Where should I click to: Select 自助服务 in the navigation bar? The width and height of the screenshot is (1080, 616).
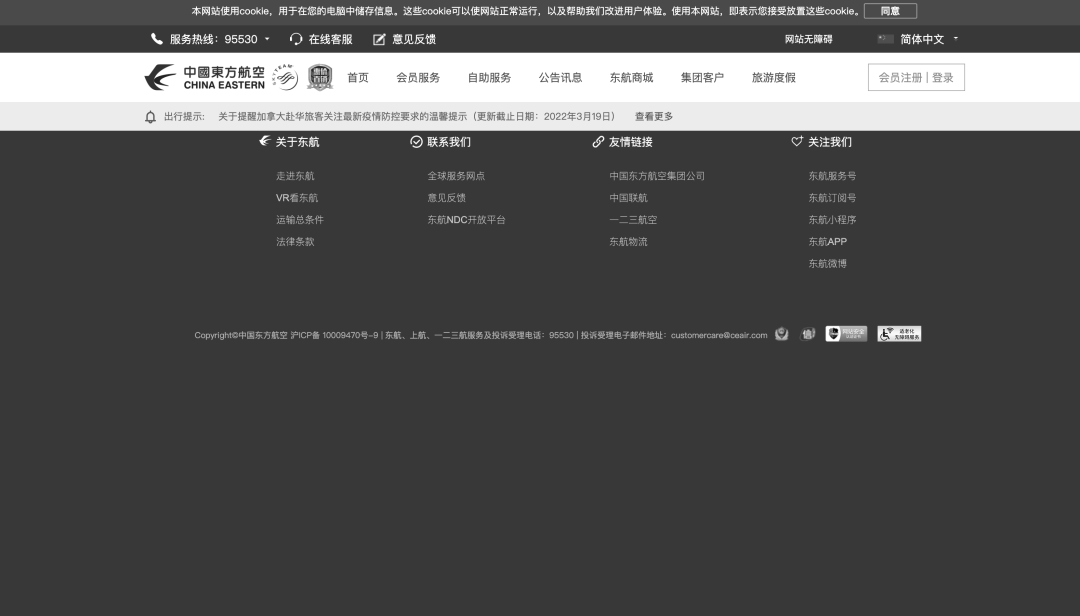click(489, 78)
